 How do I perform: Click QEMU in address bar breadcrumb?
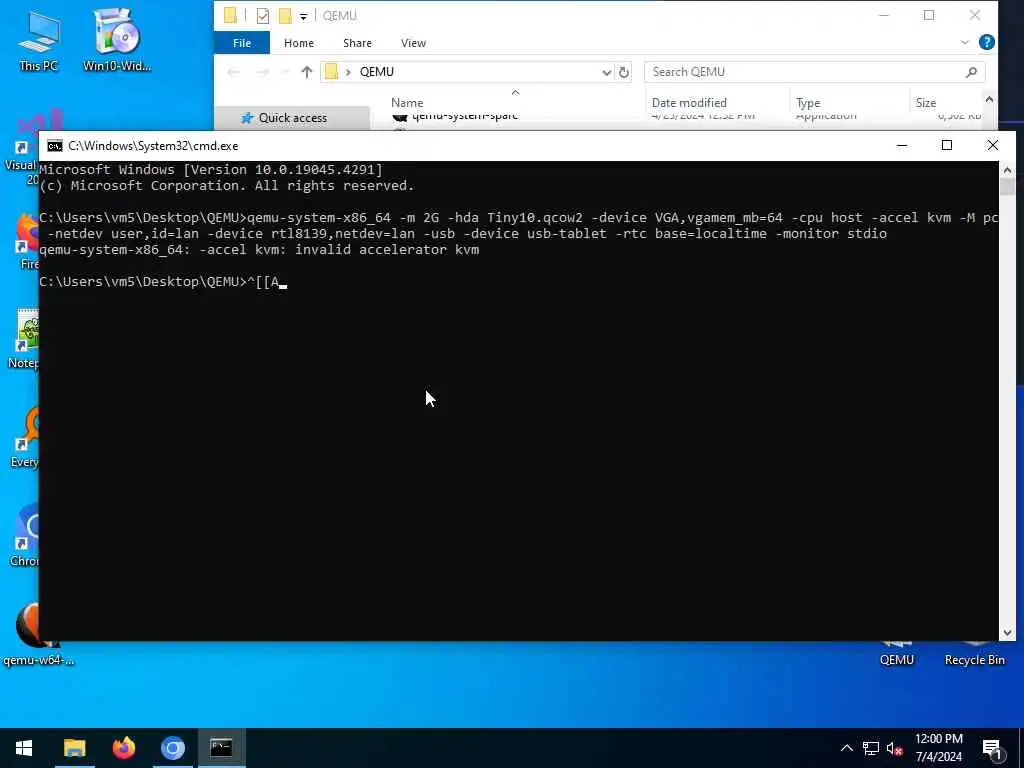tap(377, 72)
